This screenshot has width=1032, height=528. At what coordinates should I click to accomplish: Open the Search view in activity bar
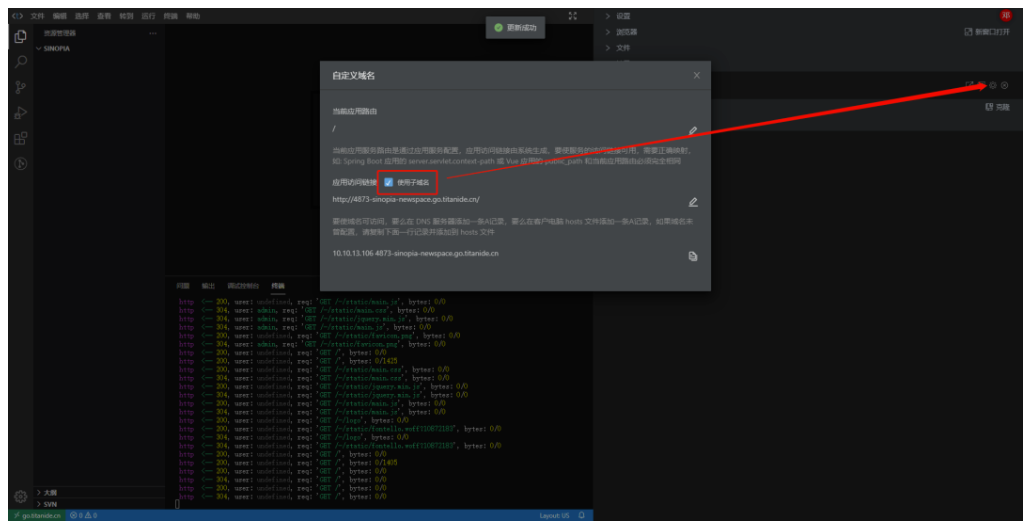point(20,62)
